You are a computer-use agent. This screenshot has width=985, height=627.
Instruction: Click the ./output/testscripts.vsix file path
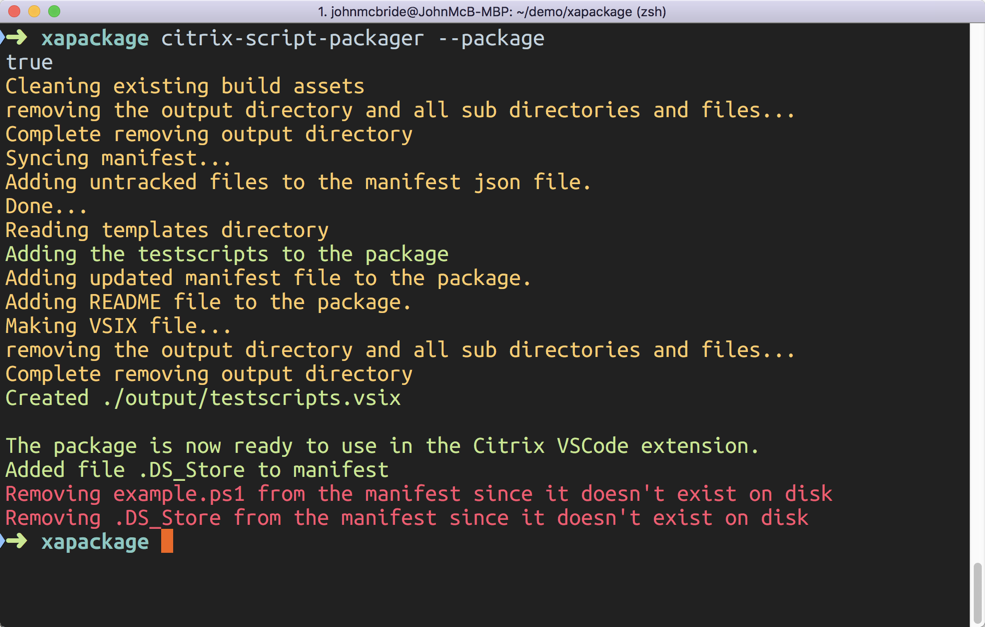251,398
